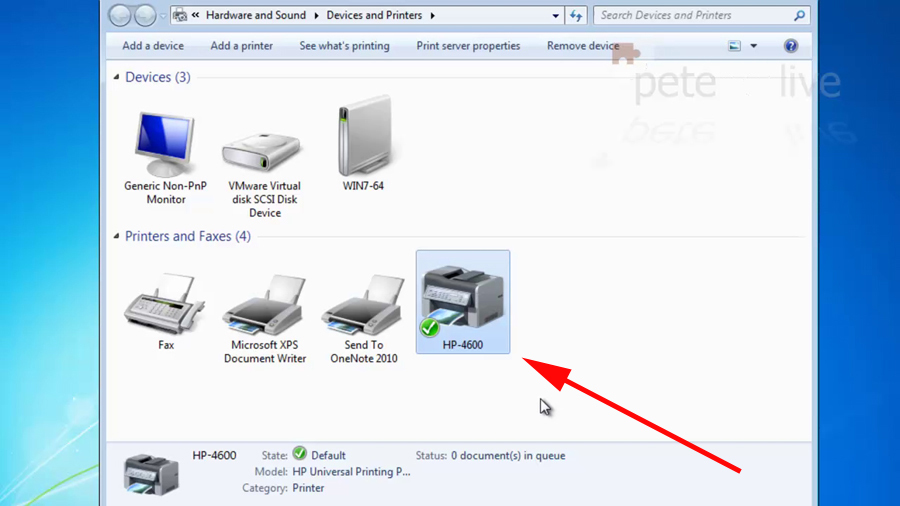Image resolution: width=900 pixels, height=506 pixels.
Task: Click See what's printing
Action: 344,46
